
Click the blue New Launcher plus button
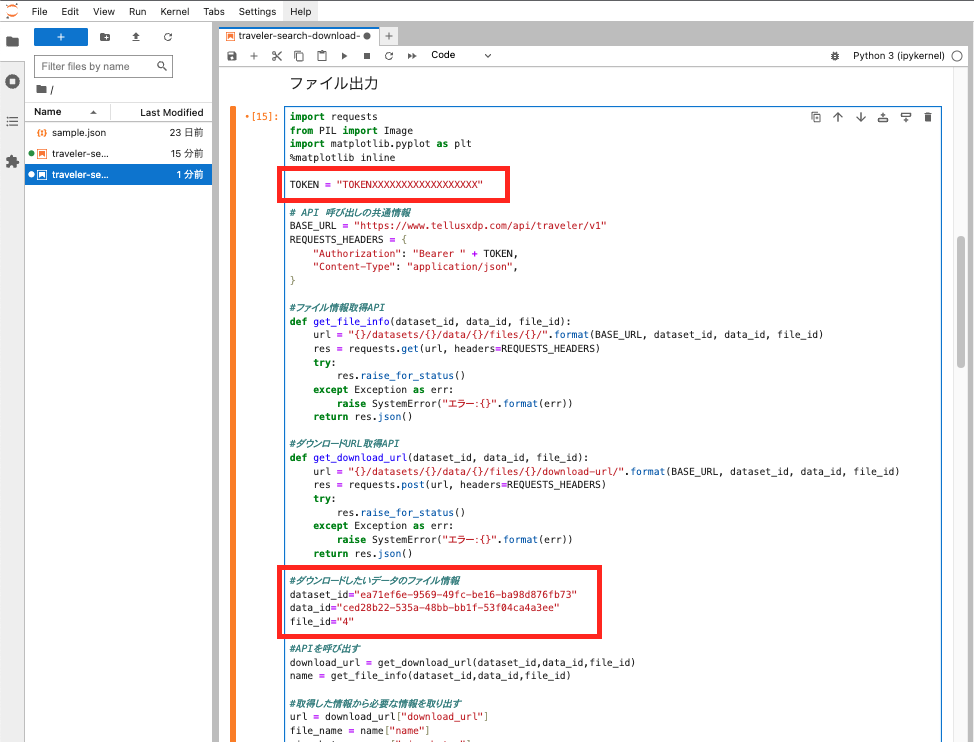(x=61, y=37)
